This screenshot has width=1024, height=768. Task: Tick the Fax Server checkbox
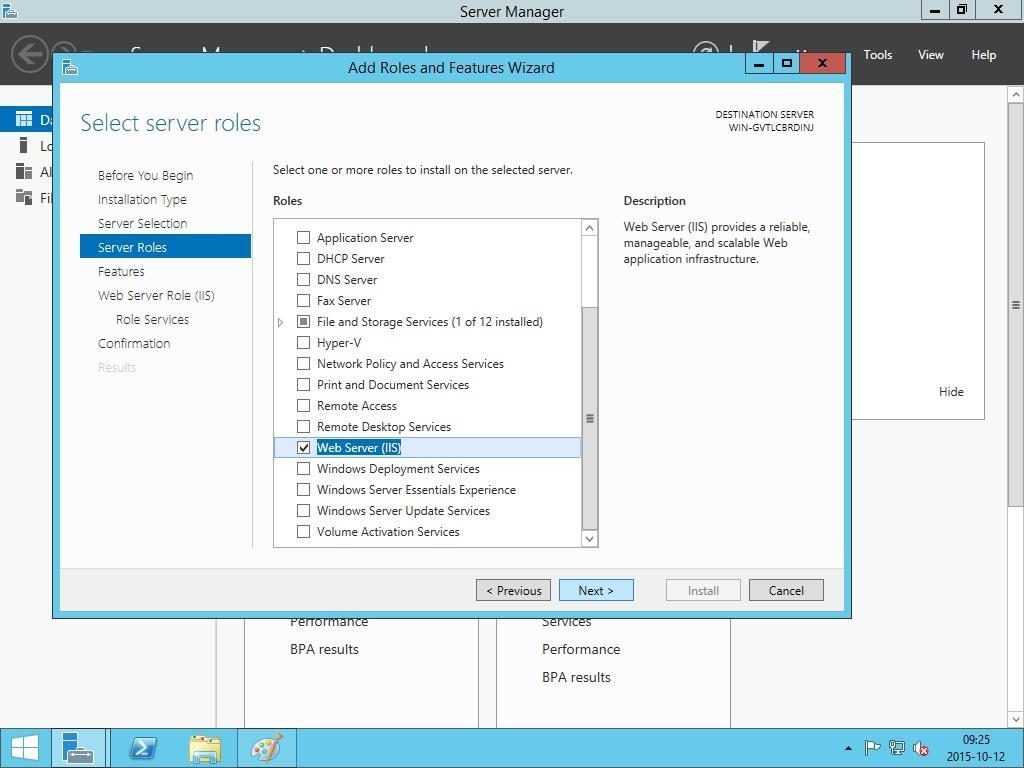coord(303,300)
